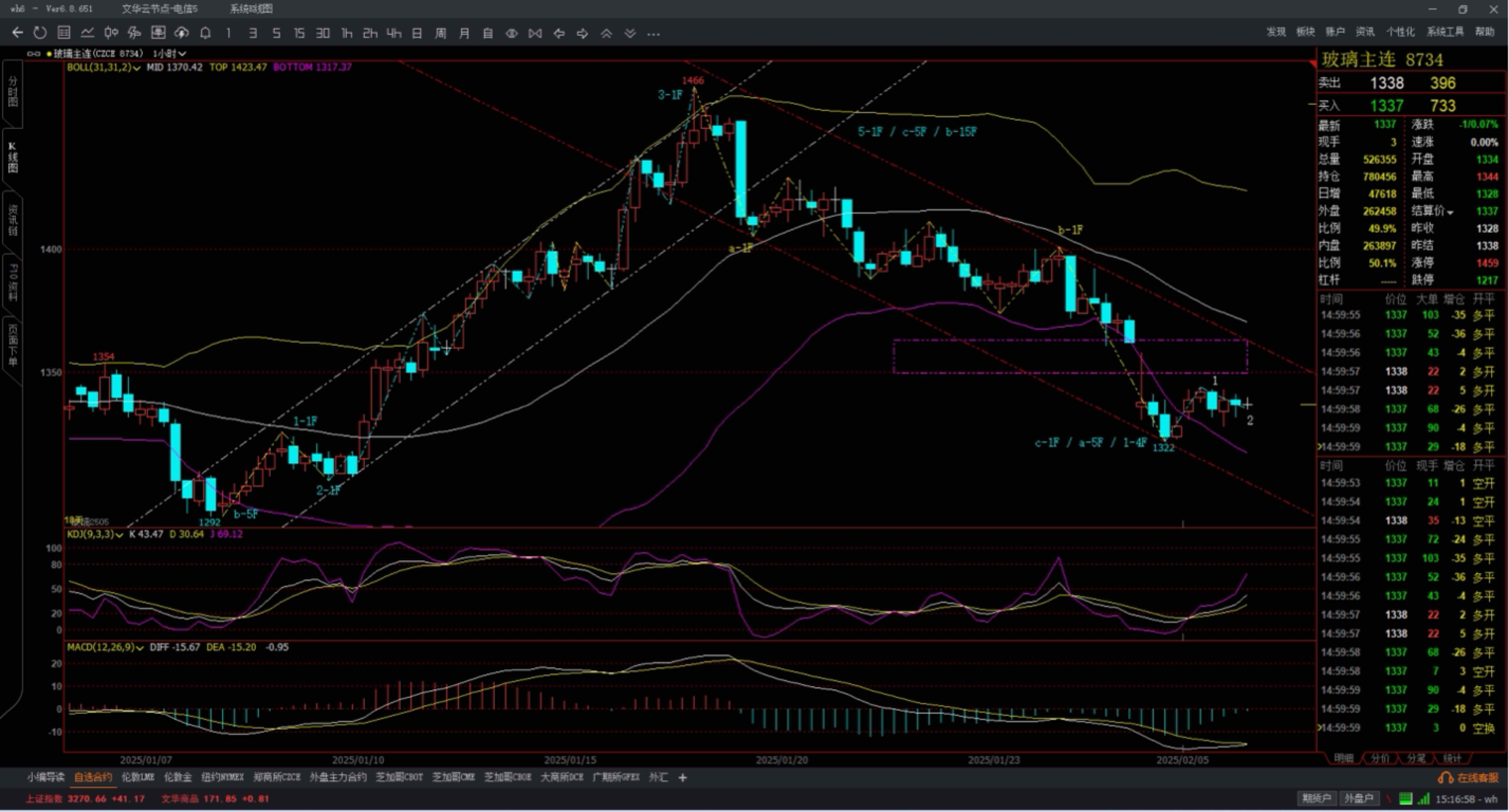Open the 1小时 period dropdown
The height and width of the screenshot is (812, 1509).
coord(170,53)
